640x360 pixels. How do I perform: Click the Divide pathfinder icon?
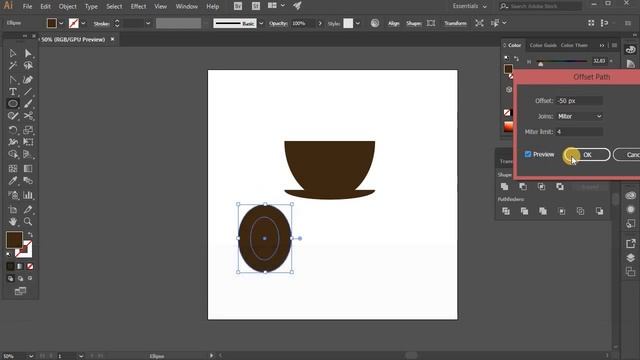(506, 211)
